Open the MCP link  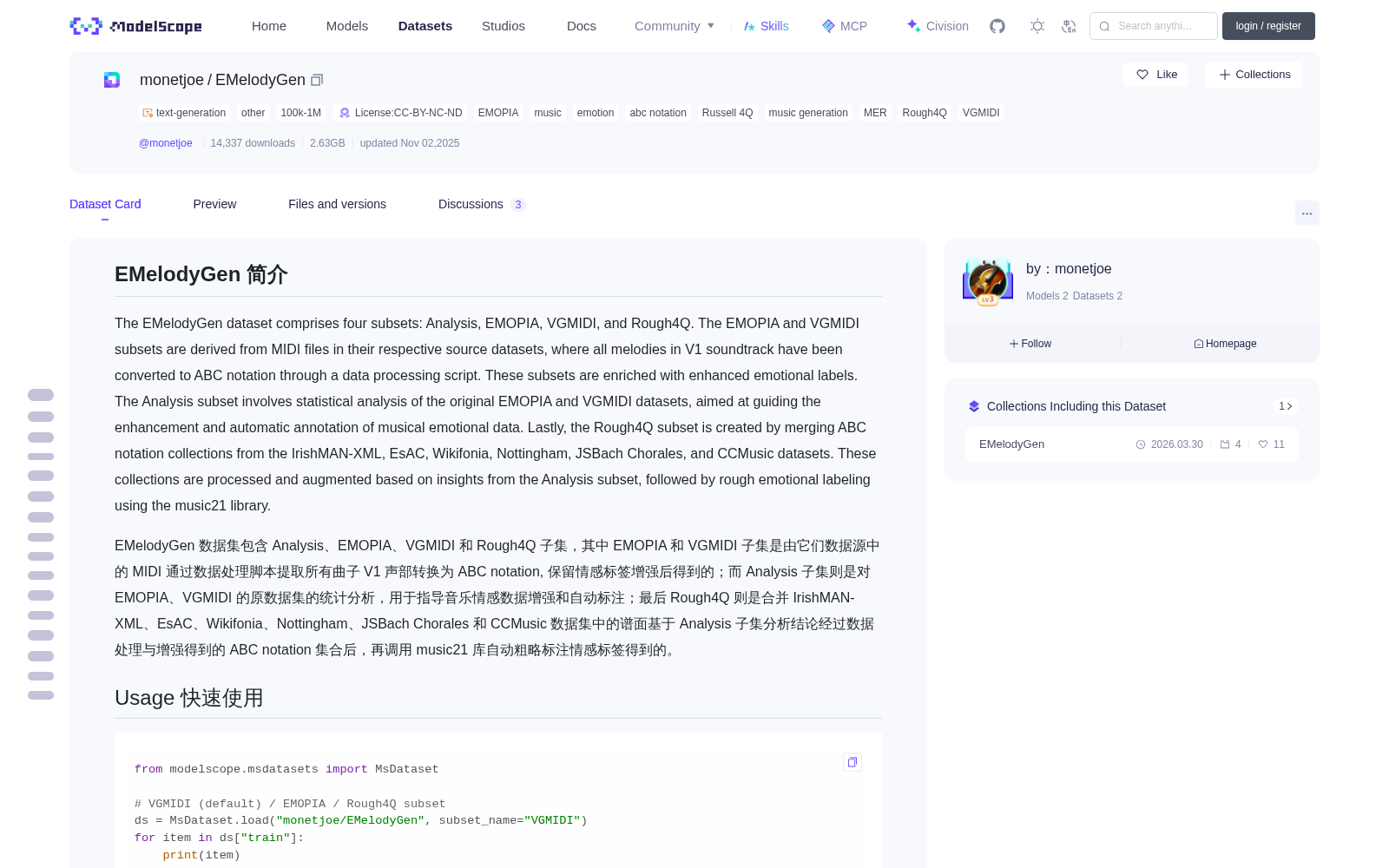pyautogui.click(x=845, y=26)
